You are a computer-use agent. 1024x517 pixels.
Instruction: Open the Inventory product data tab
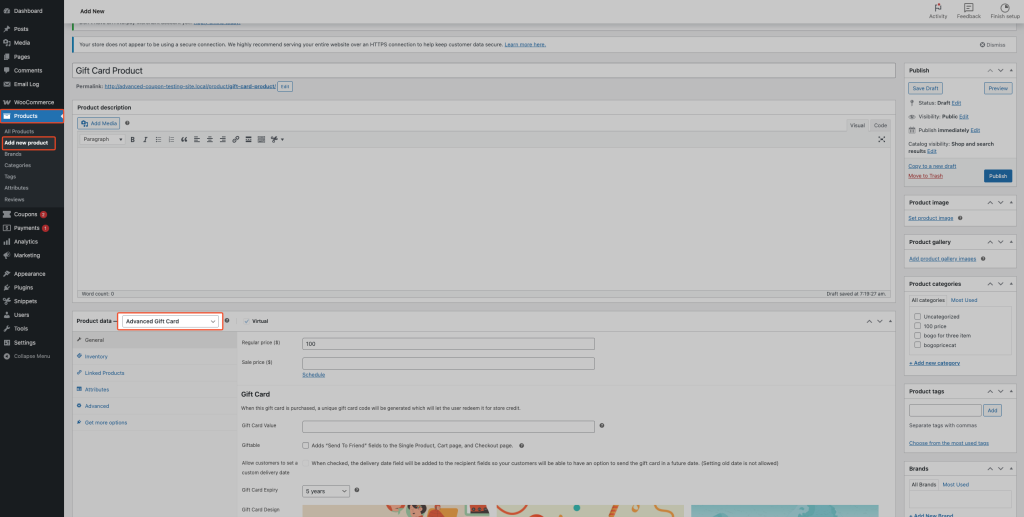(x=96, y=356)
